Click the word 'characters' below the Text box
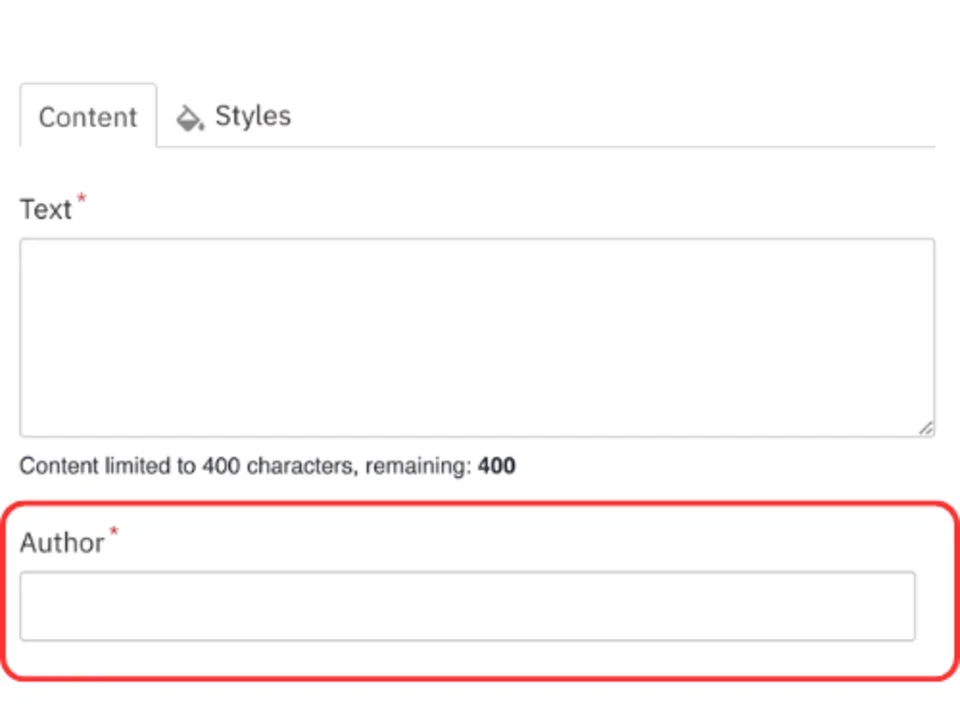960x720 pixels. click(294, 466)
